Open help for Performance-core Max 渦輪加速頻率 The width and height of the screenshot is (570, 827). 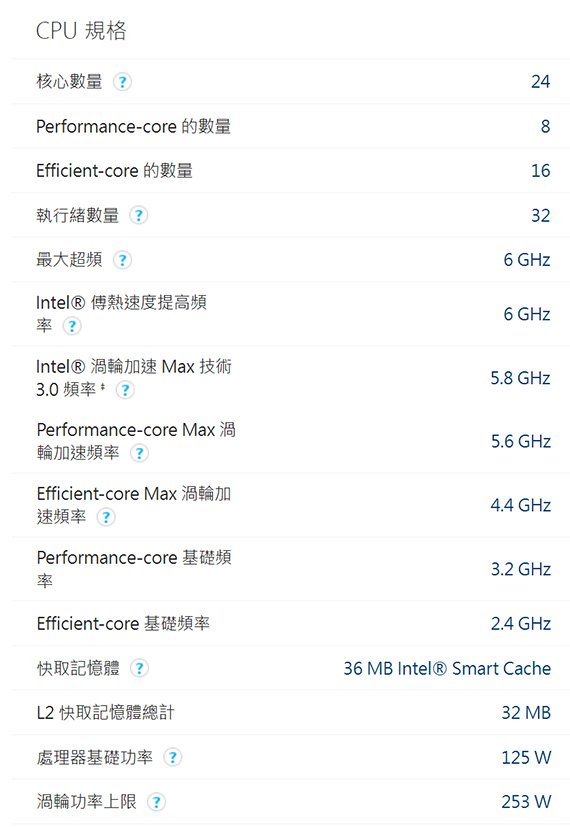[x=139, y=453]
